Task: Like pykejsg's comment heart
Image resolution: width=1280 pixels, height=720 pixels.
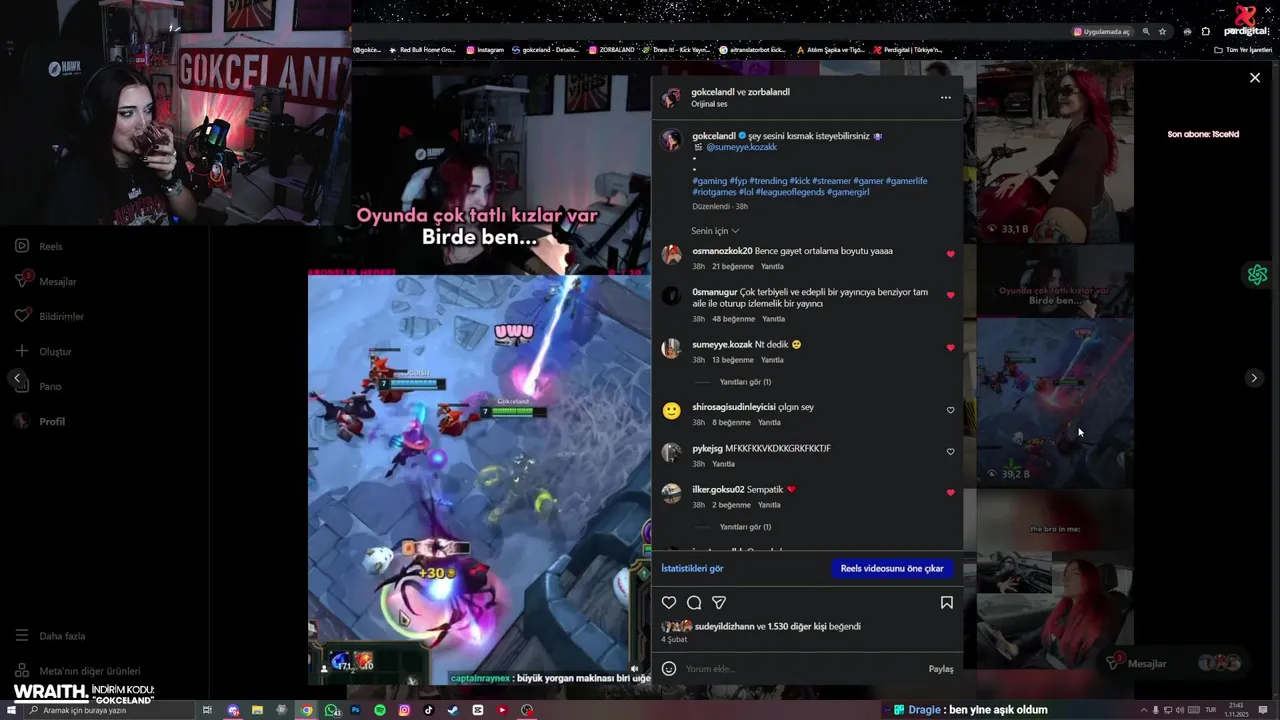Action: point(950,451)
